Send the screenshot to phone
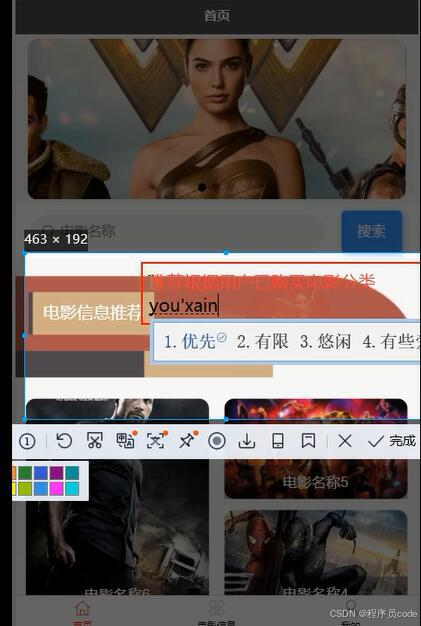This screenshot has height=626, width=421. coord(278,441)
